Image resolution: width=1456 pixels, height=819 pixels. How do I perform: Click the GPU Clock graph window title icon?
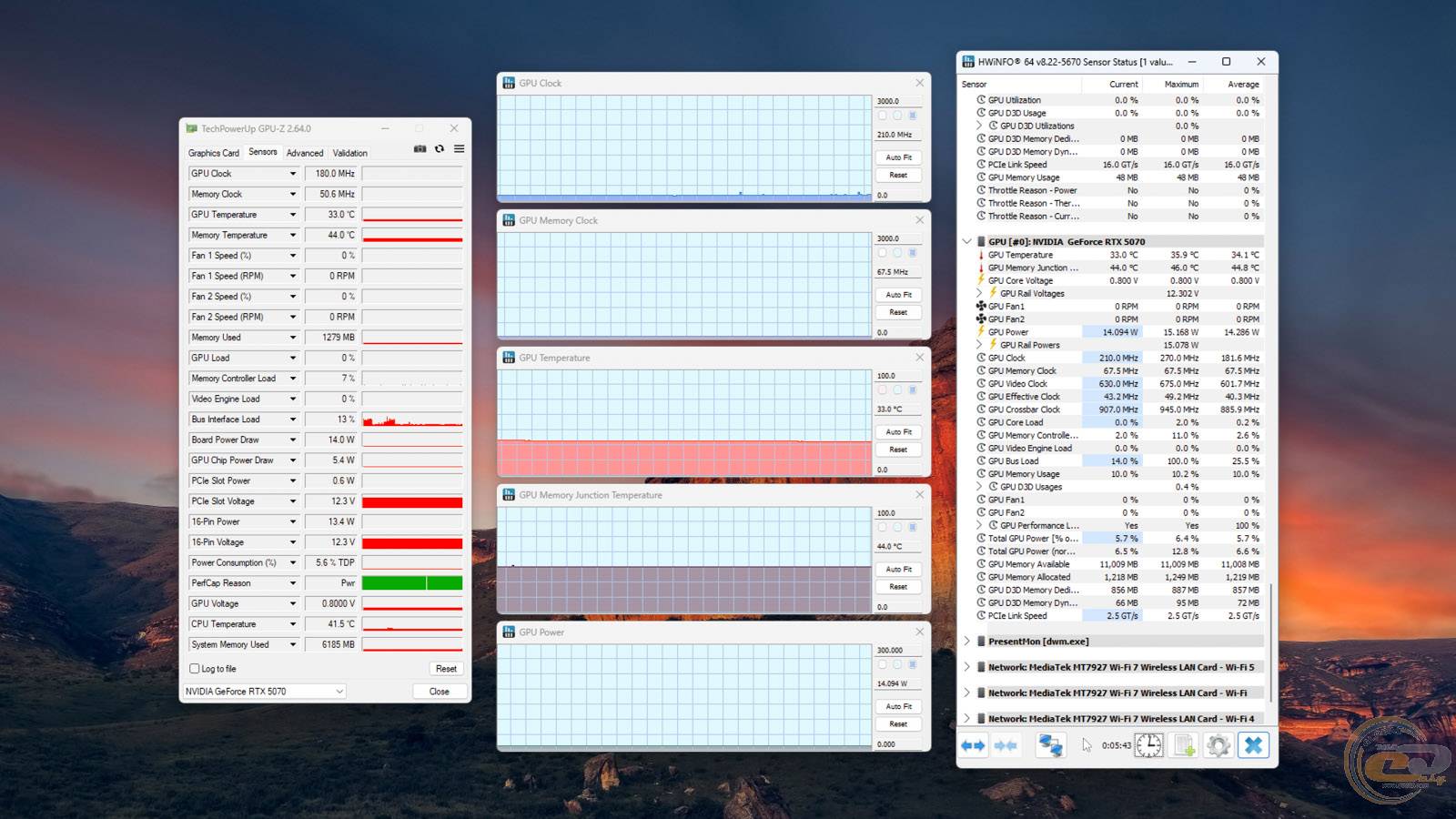509,83
